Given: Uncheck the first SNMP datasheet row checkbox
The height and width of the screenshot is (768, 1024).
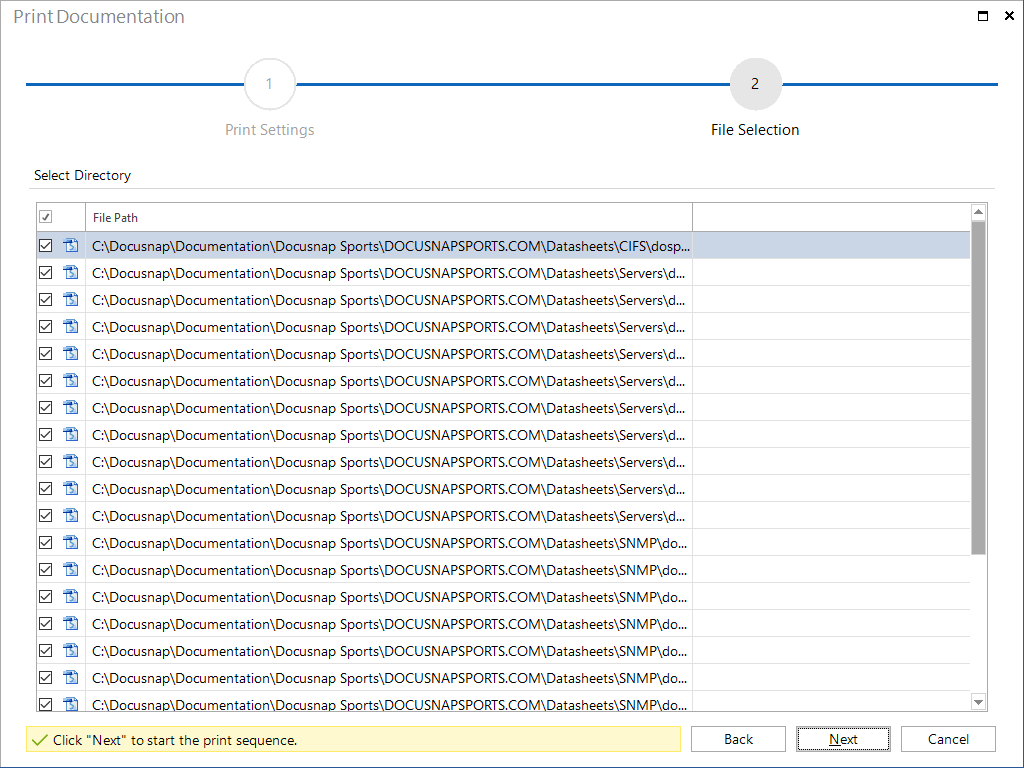Looking at the screenshot, I should point(46,542).
